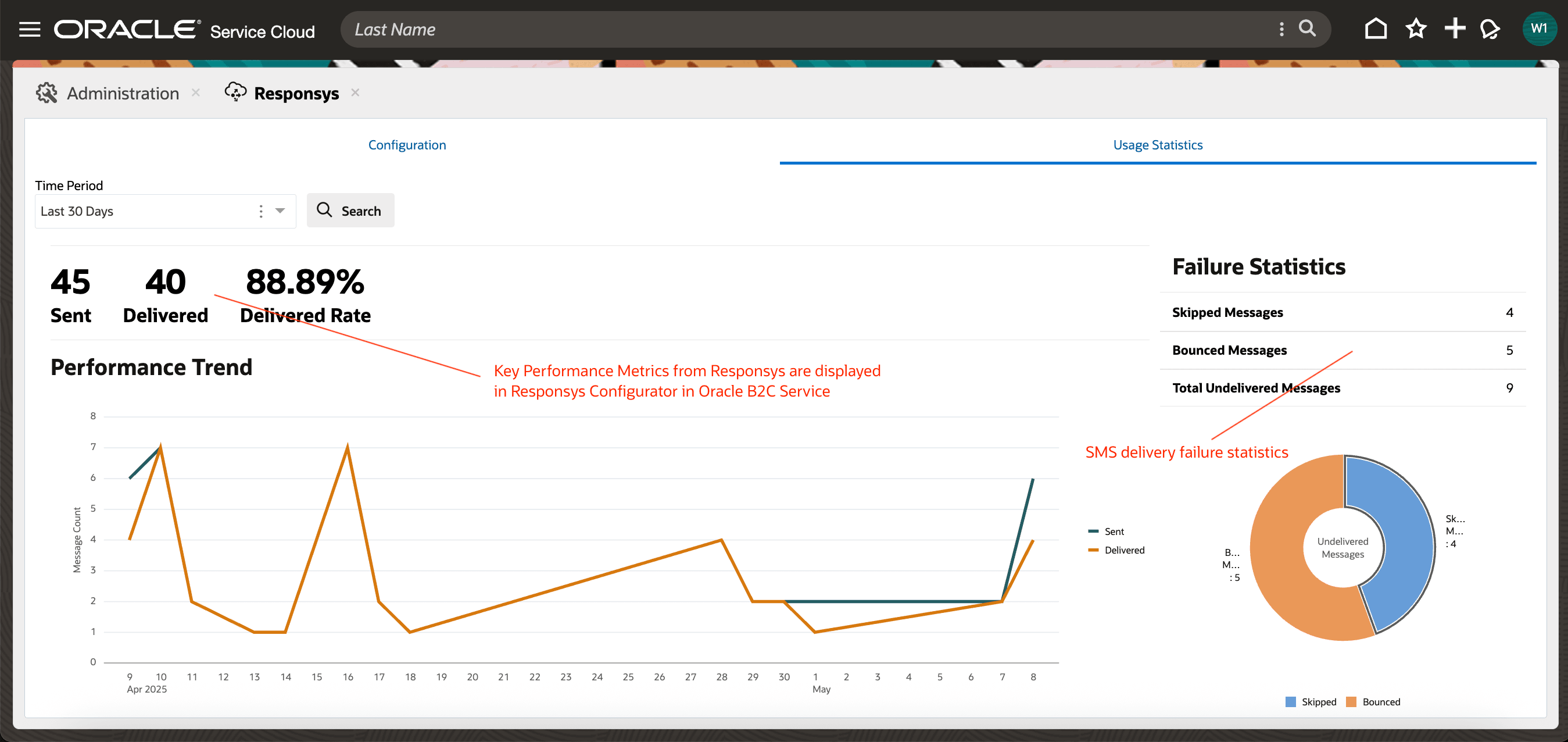Close the Responsys tab
This screenshot has height=742, width=1568.
pos(356,92)
